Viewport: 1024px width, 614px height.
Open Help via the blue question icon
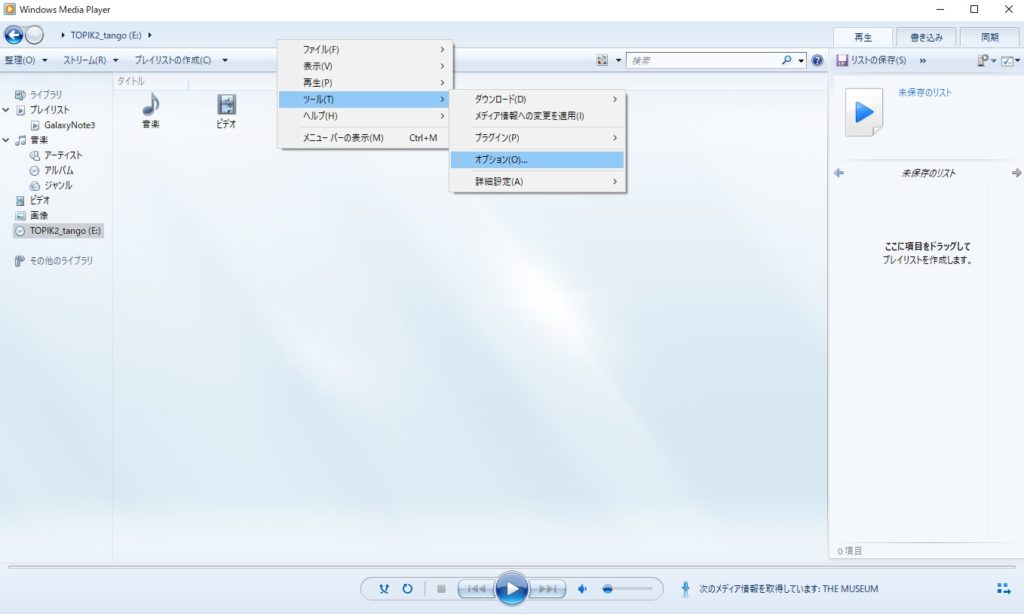[x=817, y=61]
